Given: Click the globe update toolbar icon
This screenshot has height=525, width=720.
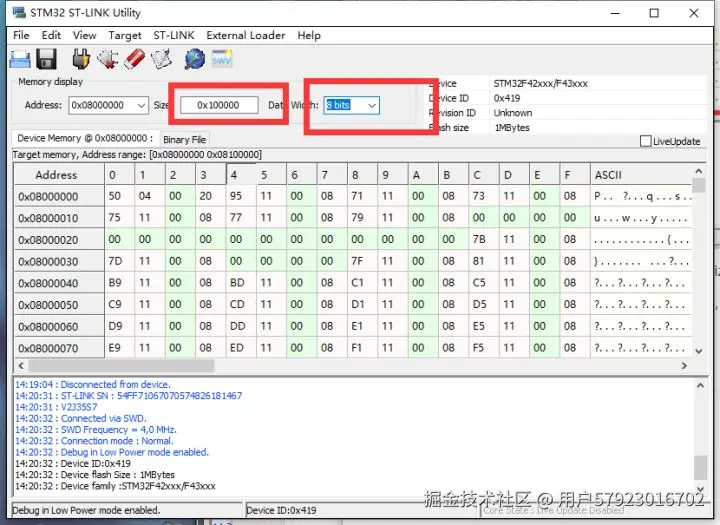Looking at the screenshot, I should [x=195, y=59].
